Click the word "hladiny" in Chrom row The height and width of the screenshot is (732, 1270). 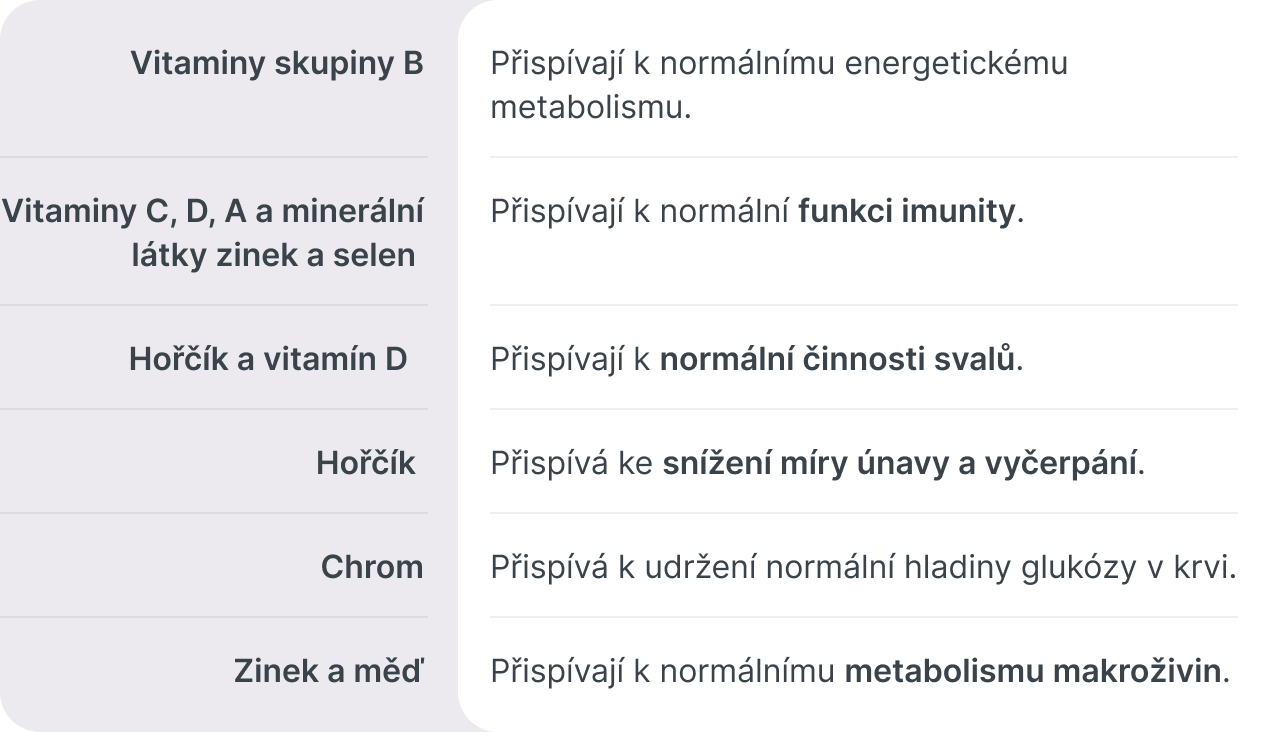coord(951,567)
